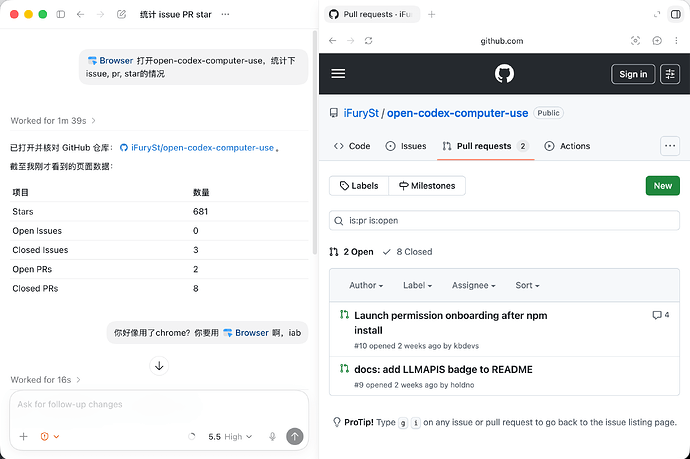This screenshot has width=690, height=459.
Task: Expand the Worked for 1m 39s details
Action: (x=53, y=121)
